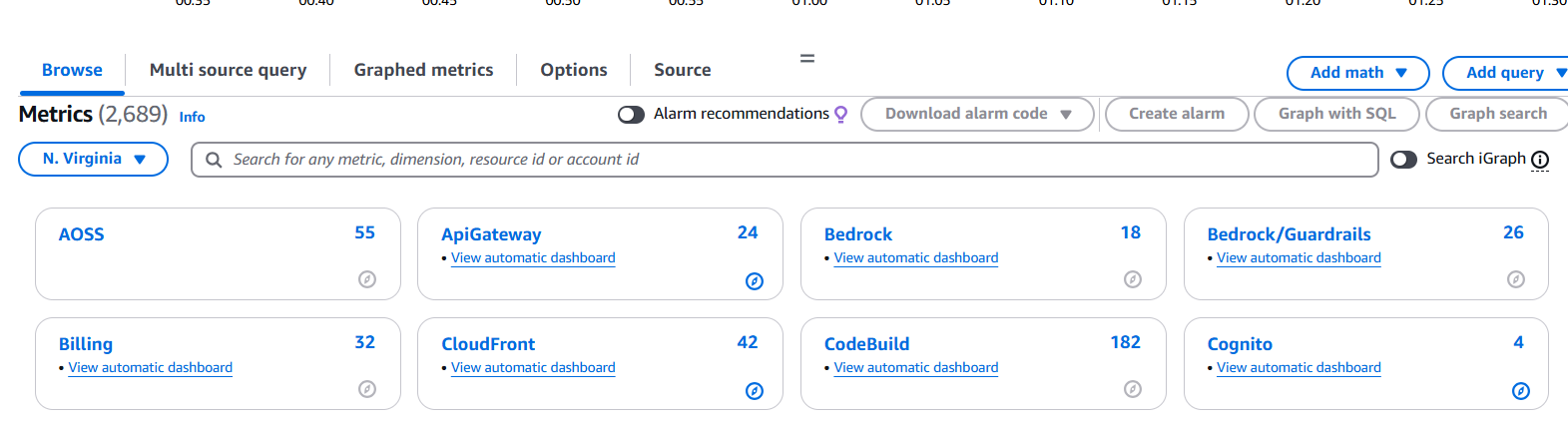This screenshot has width=1568, height=422.
Task: Click the compass icon on CloudFront card
Action: tap(755, 391)
